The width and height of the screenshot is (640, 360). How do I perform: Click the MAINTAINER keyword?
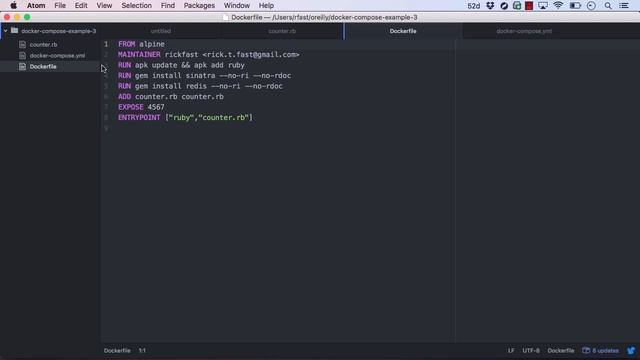click(139, 55)
